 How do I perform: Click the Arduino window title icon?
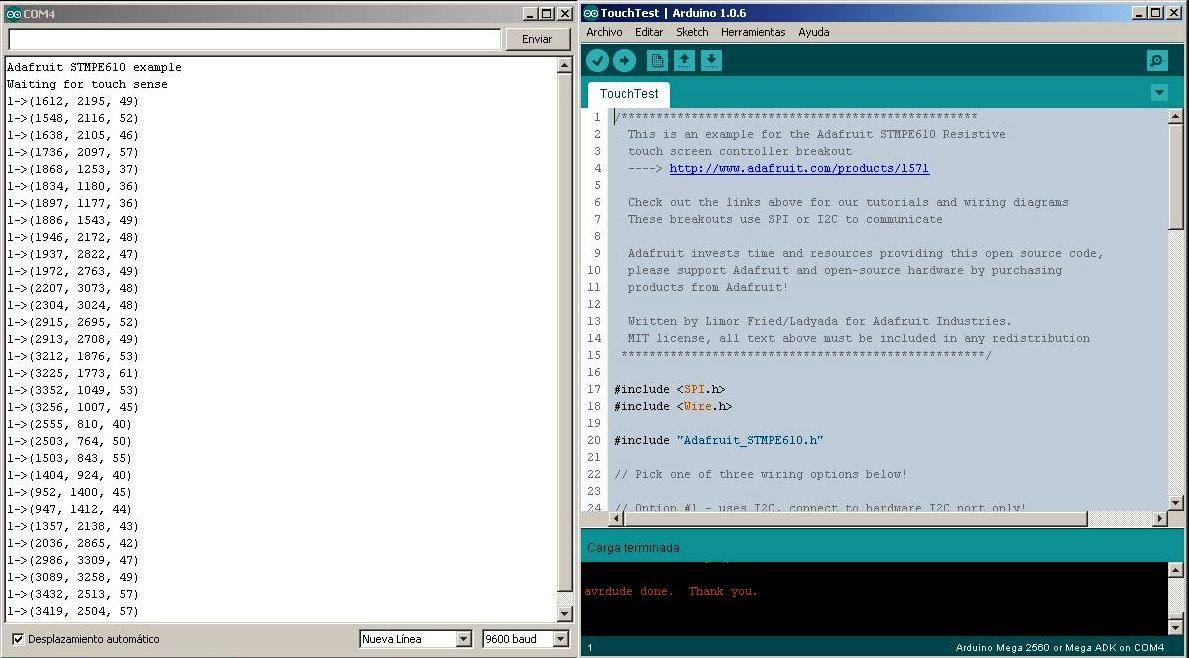pos(591,13)
